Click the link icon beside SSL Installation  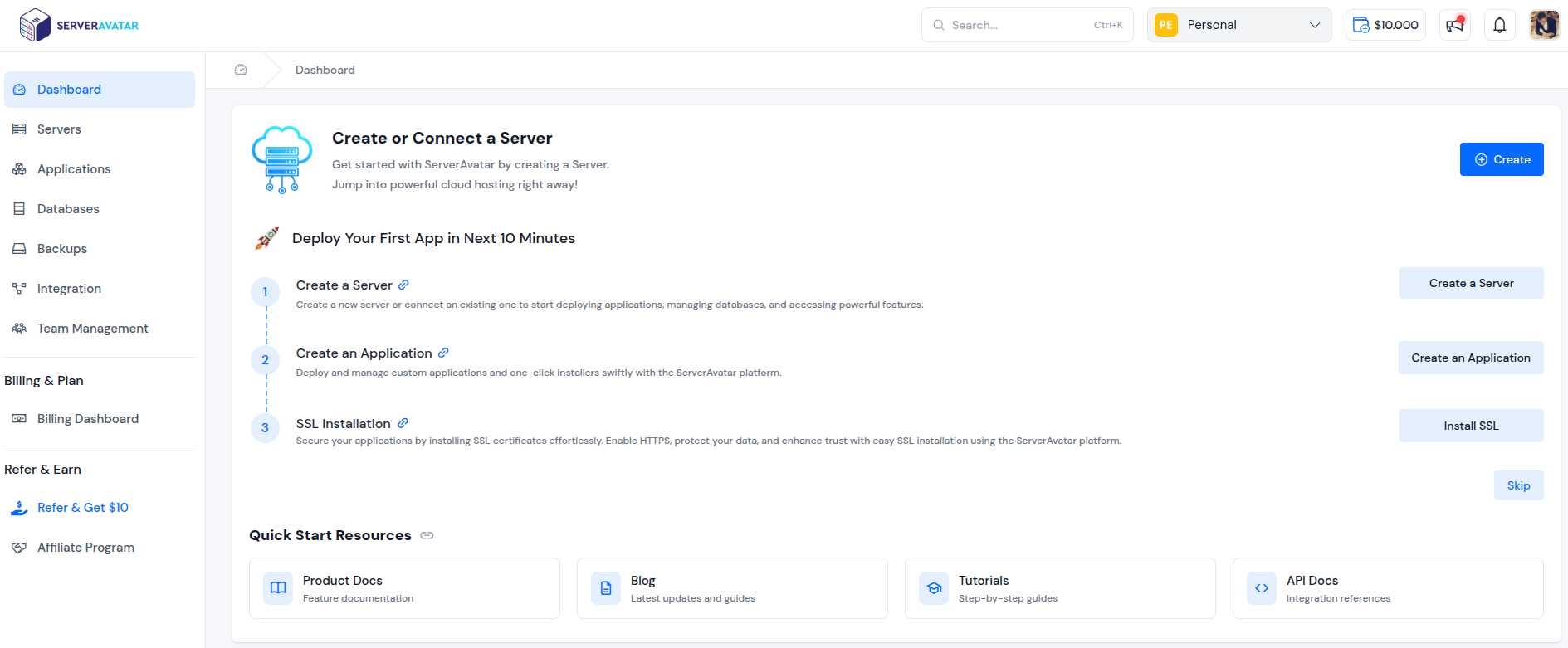403,423
